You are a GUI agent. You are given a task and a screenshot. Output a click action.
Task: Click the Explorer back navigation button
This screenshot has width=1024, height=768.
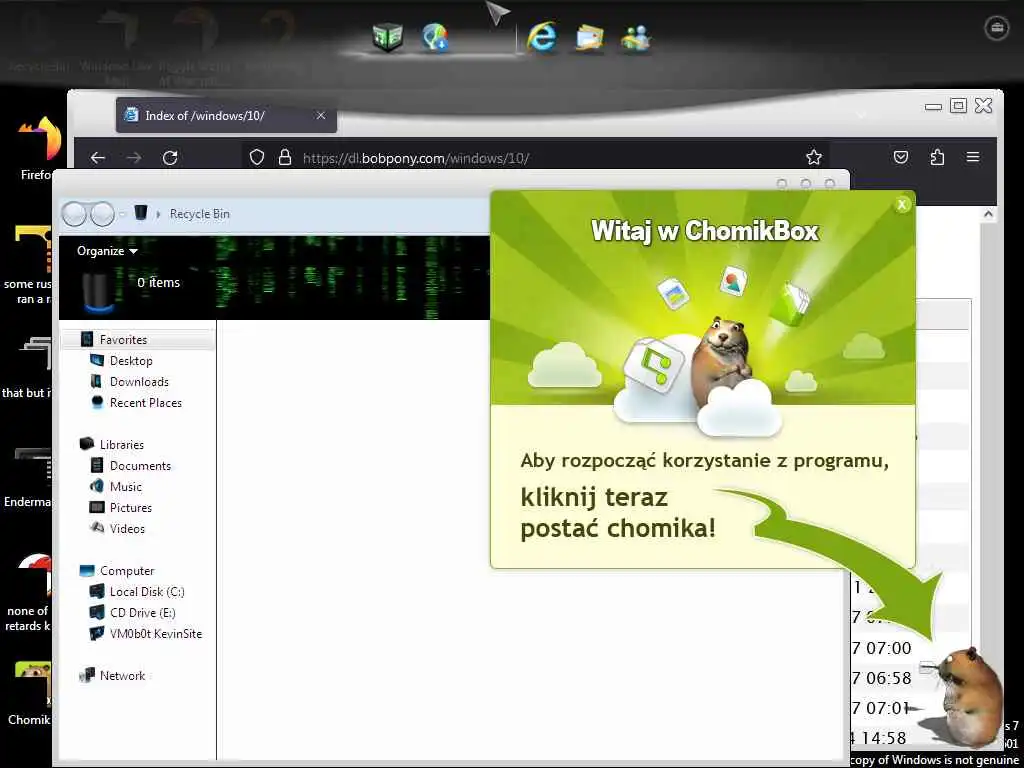click(74, 214)
